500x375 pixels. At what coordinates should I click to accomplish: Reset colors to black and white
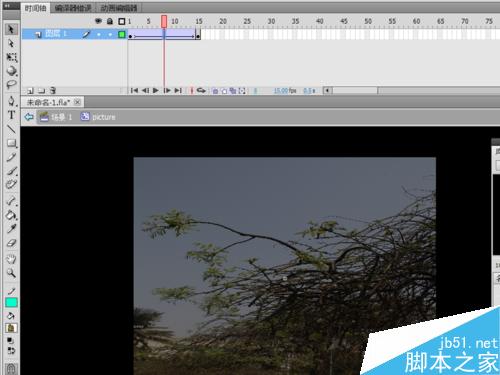pos(11,340)
